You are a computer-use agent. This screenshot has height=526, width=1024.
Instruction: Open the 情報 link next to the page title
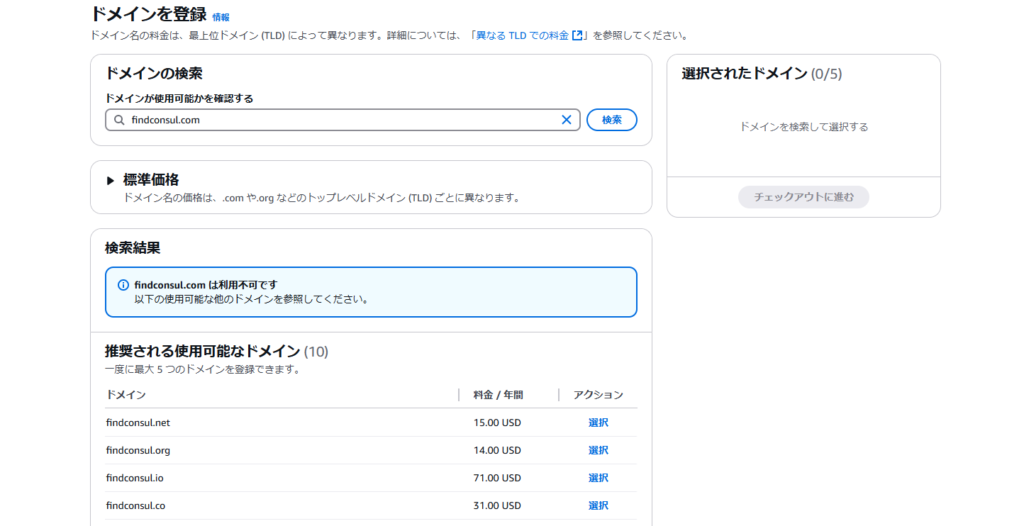pos(221,17)
